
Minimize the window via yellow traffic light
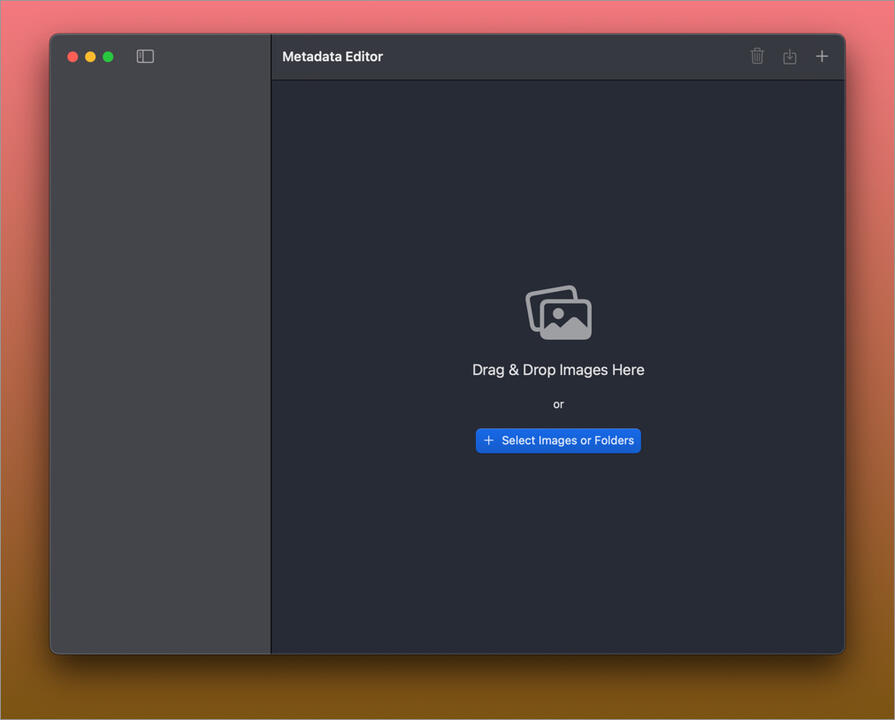pos(88,57)
